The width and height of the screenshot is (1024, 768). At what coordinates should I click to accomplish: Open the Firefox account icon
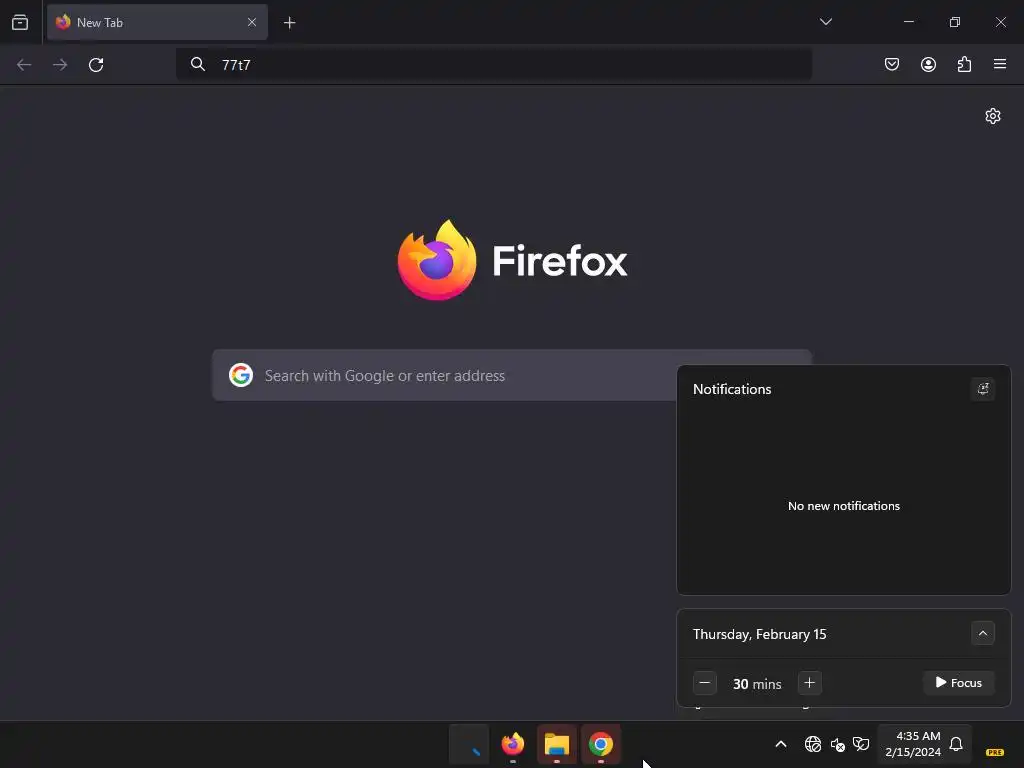pos(928,64)
